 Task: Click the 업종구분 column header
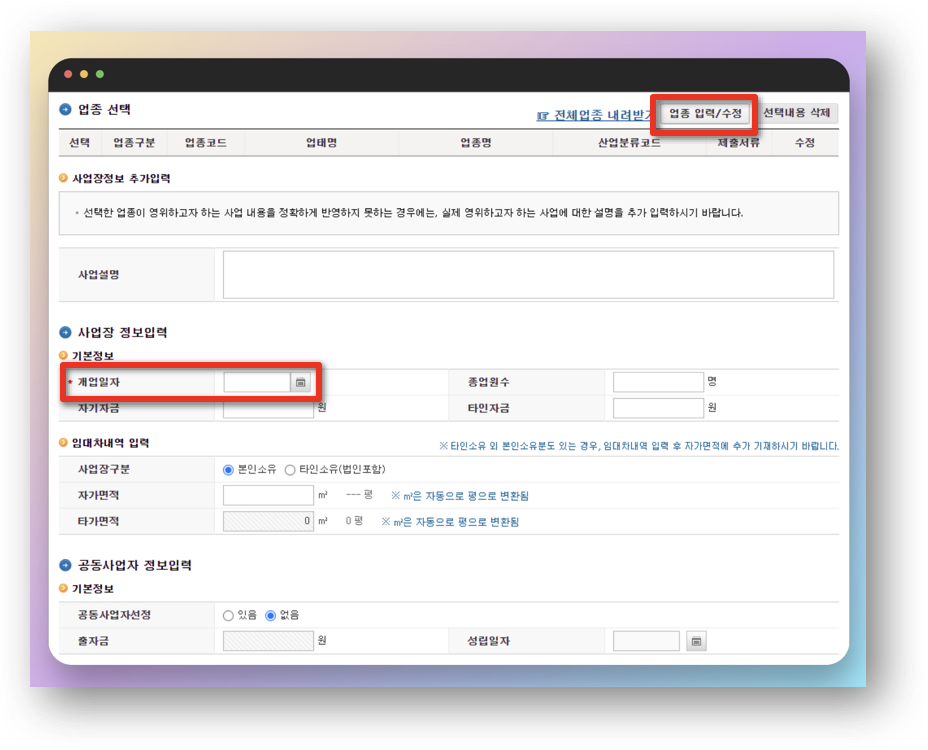(x=134, y=143)
